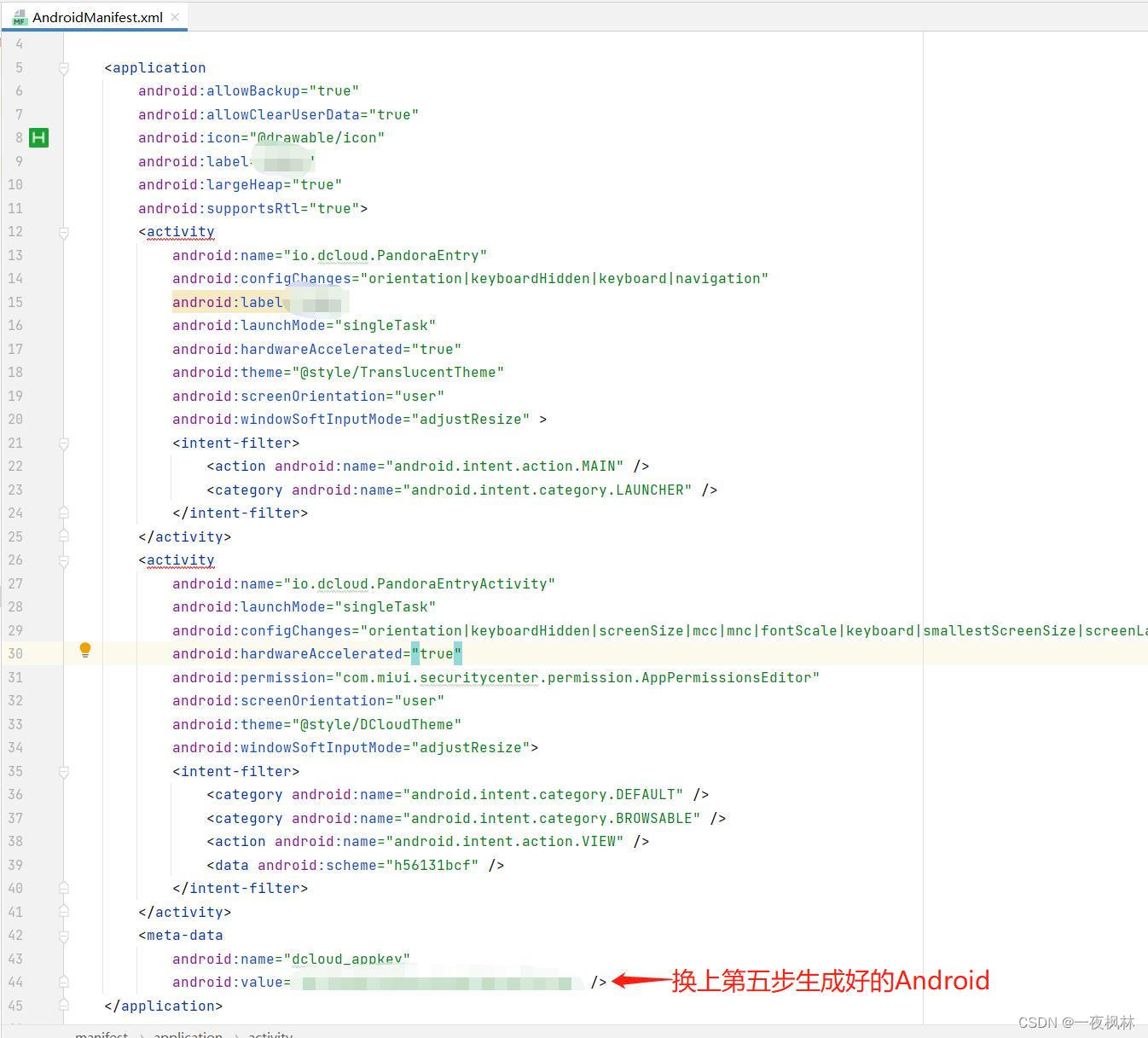The height and width of the screenshot is (1038, 1148).
Task: Click "android.intent.category.DEFAULT" category name
Action: [x=543, y=794]
